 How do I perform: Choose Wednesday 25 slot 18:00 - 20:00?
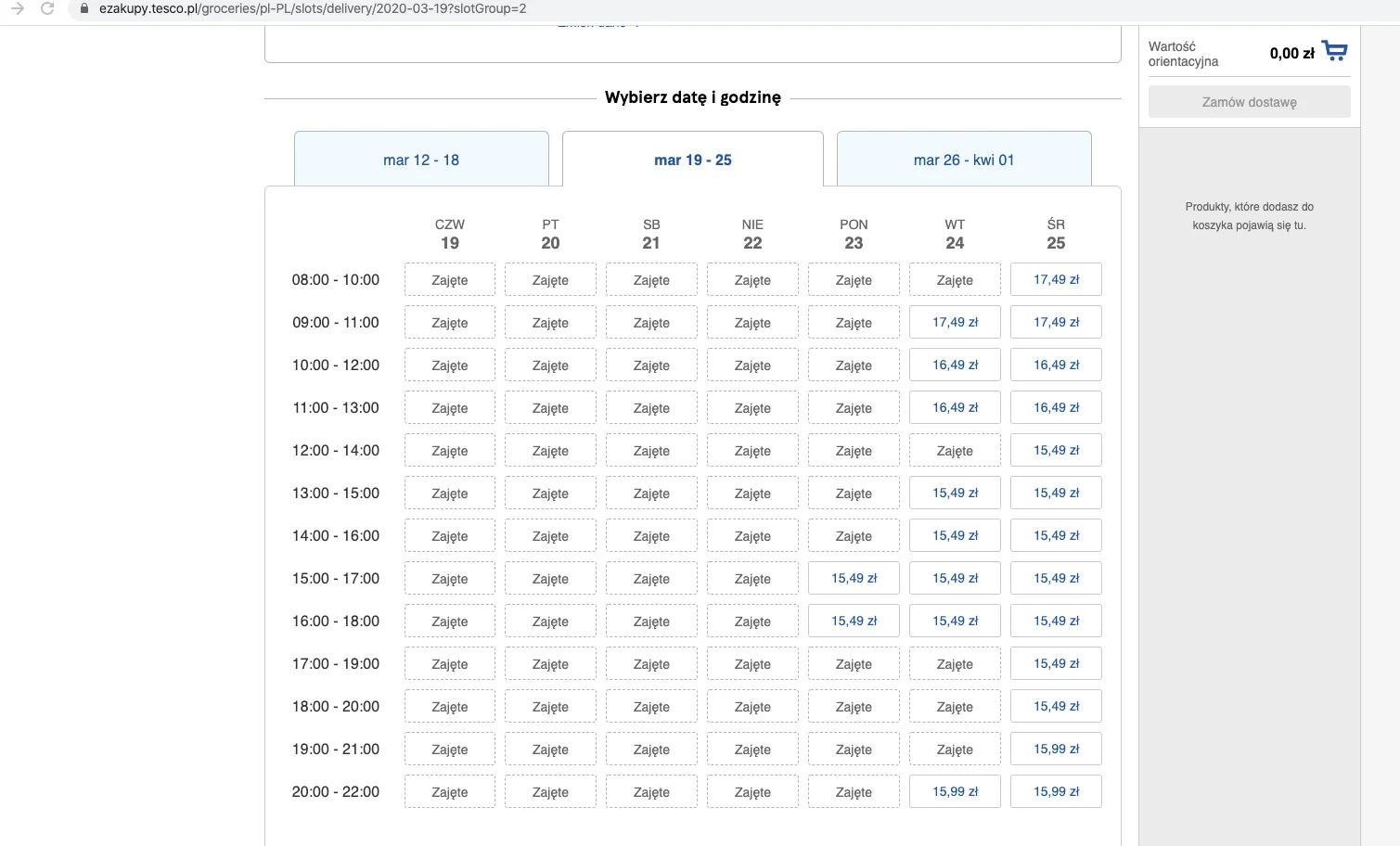(x=1056, y=706)
